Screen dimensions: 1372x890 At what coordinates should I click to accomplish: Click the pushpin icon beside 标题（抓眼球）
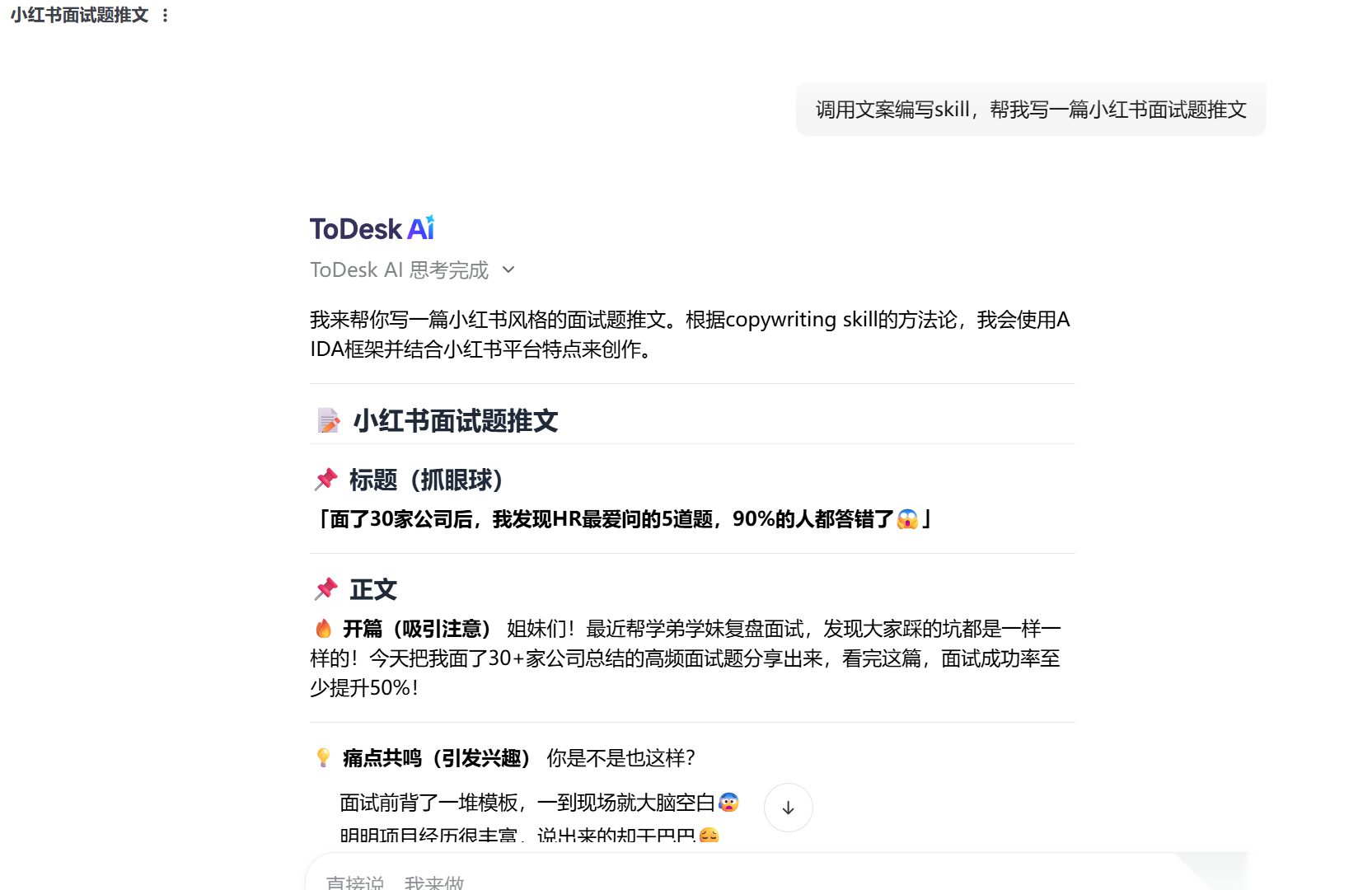(326, 479)
